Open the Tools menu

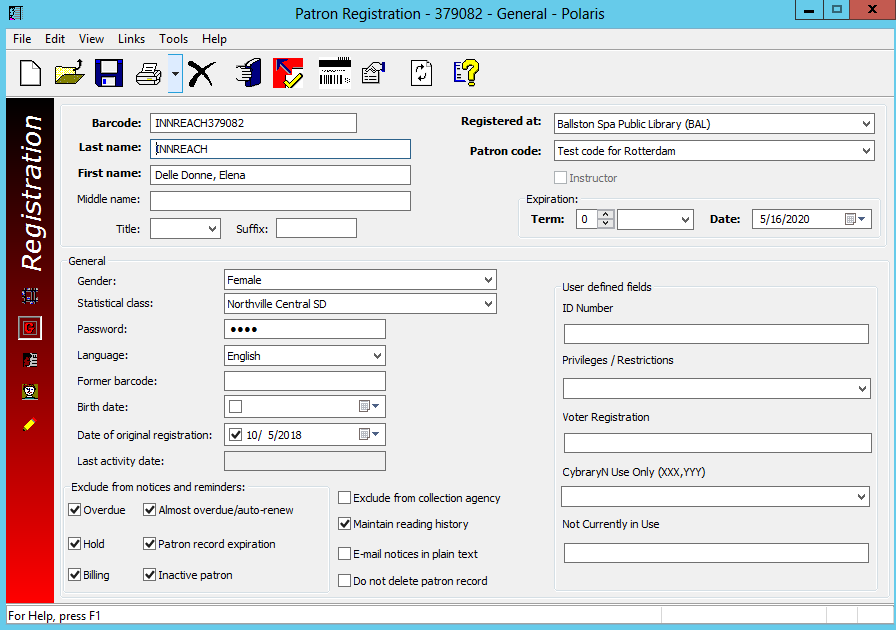coord(173,39)
